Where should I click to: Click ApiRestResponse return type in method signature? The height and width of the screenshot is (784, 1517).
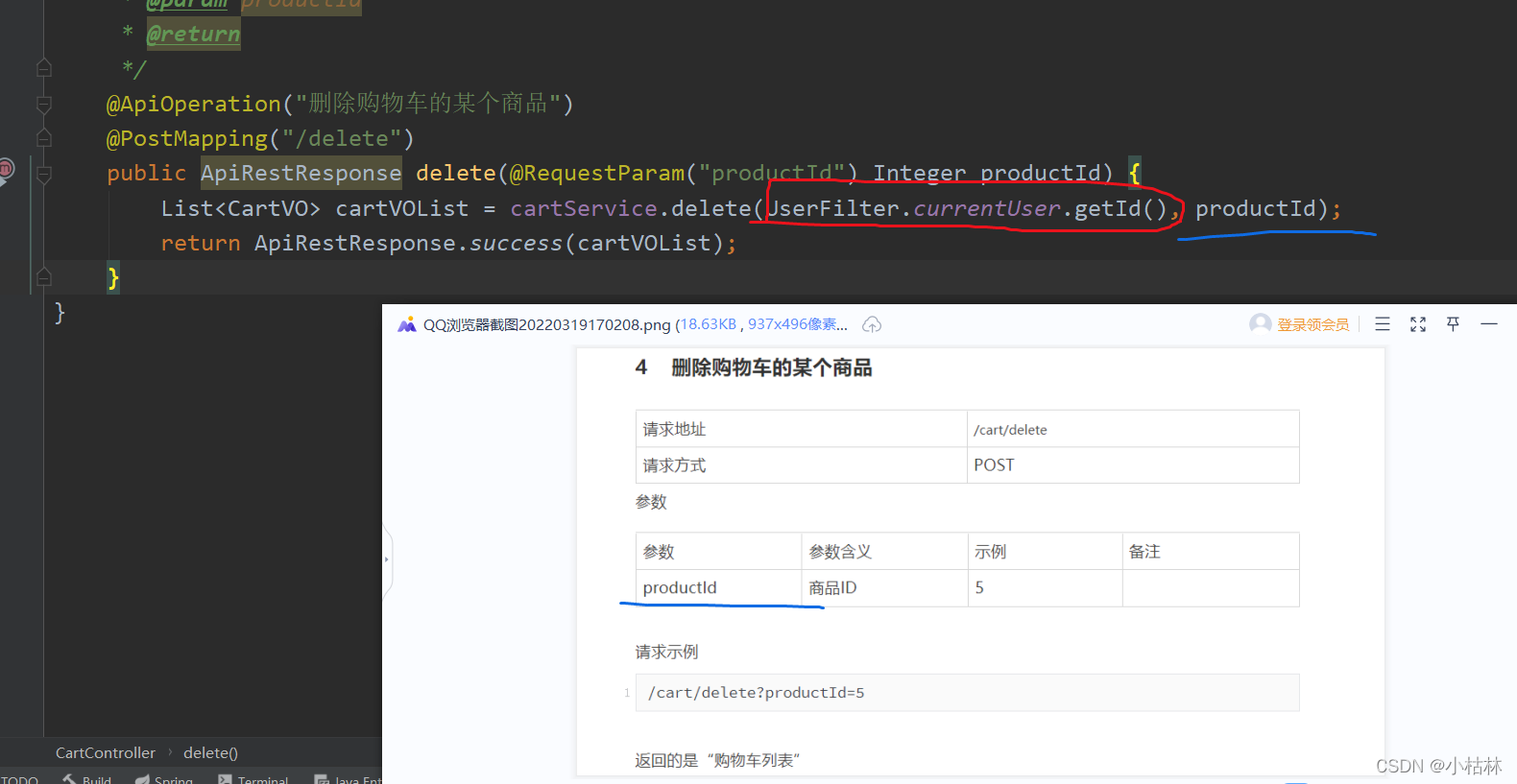click(x=301, y=173)
